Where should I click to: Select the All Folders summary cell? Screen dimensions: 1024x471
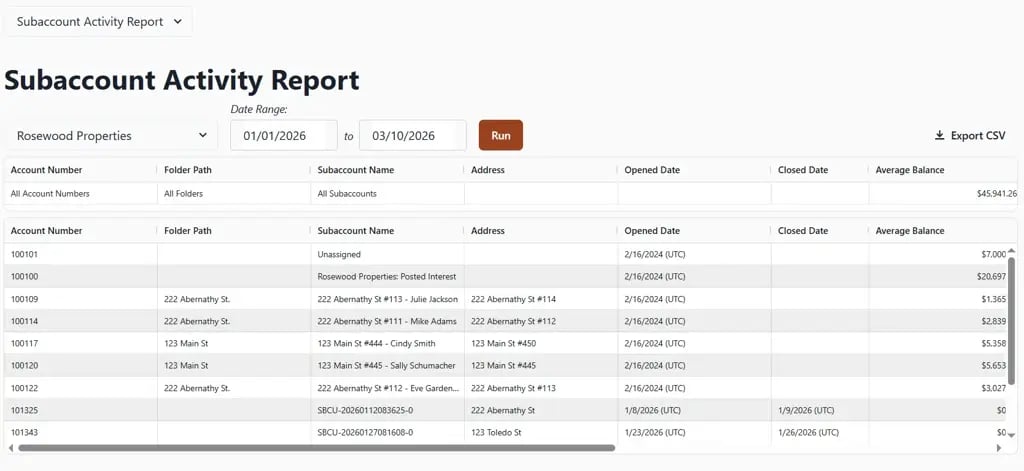coord(184,194)
